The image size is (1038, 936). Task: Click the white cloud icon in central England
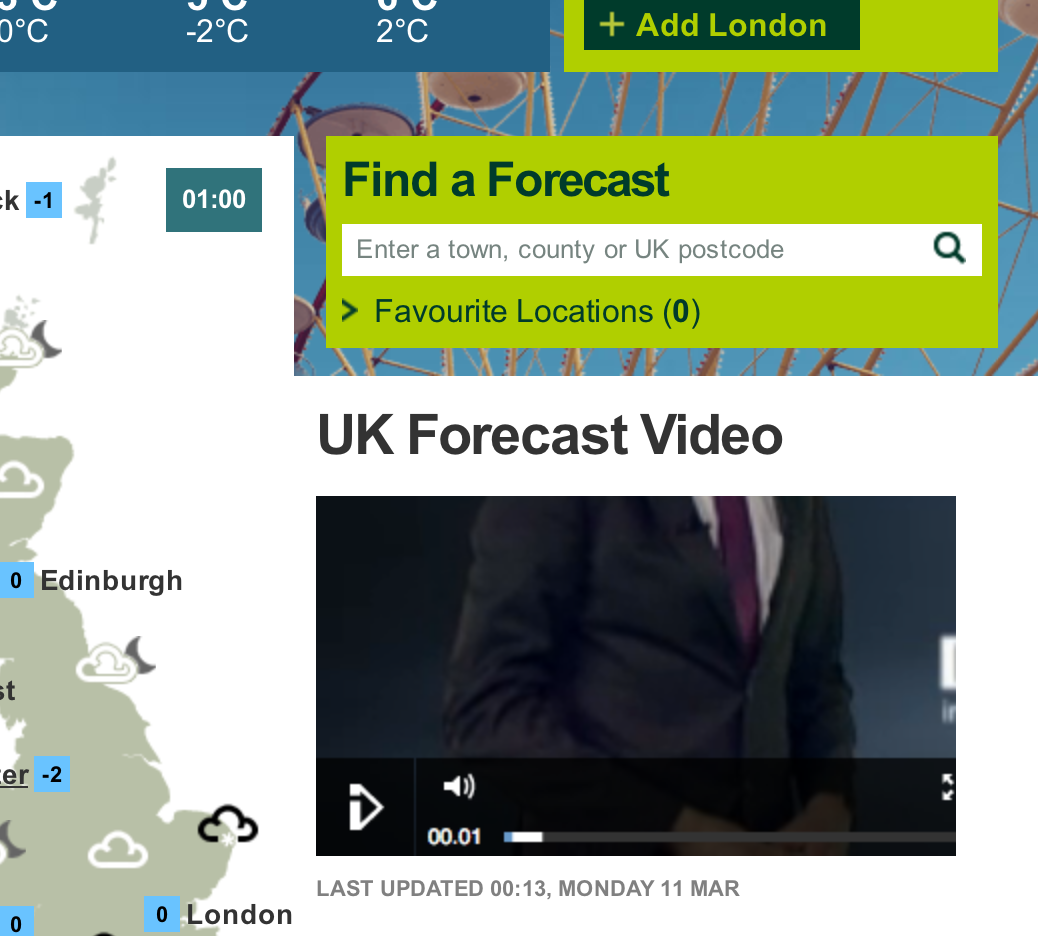[x=118, y=850]
